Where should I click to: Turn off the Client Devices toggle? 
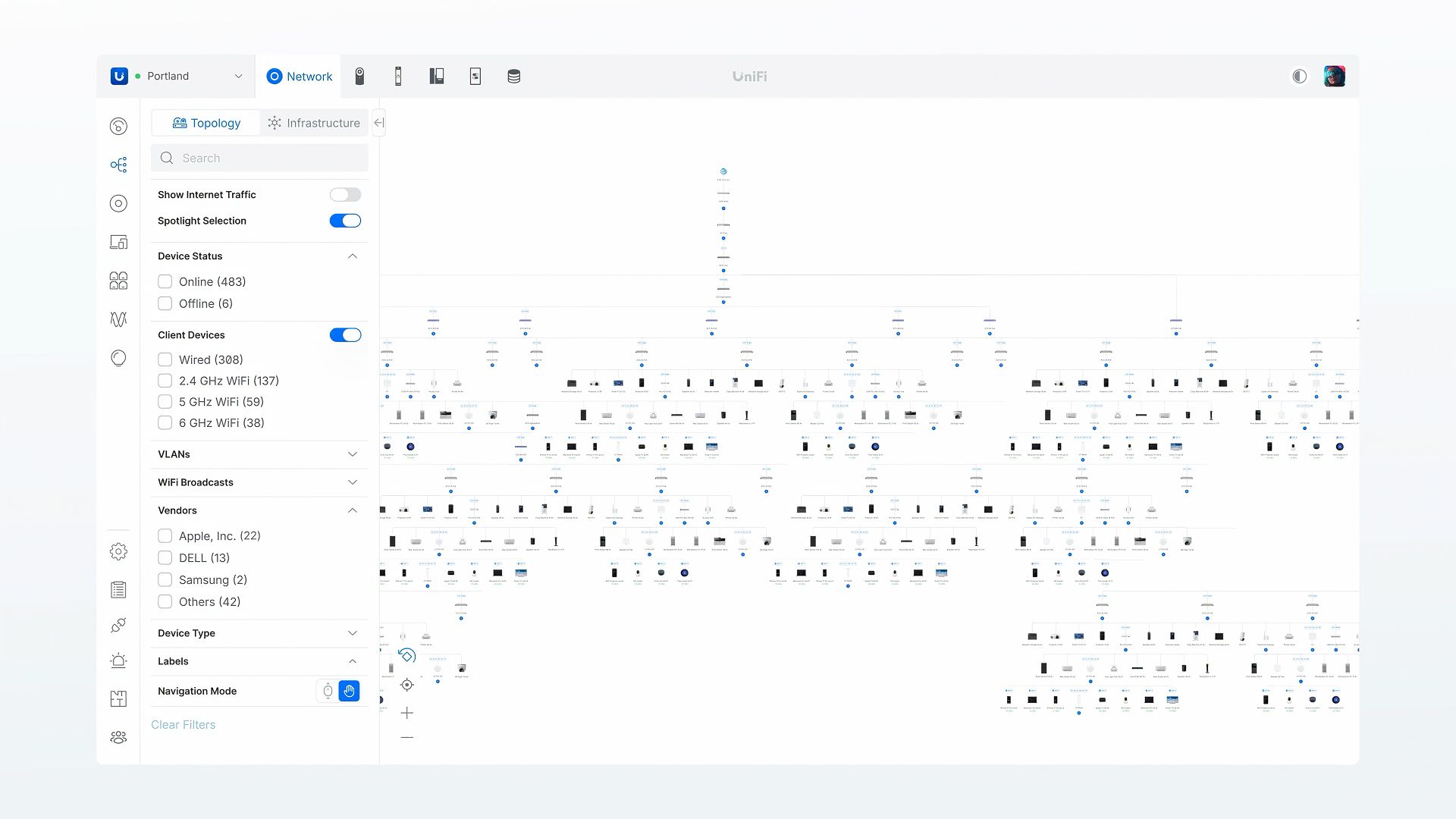[x=345, y=335]
